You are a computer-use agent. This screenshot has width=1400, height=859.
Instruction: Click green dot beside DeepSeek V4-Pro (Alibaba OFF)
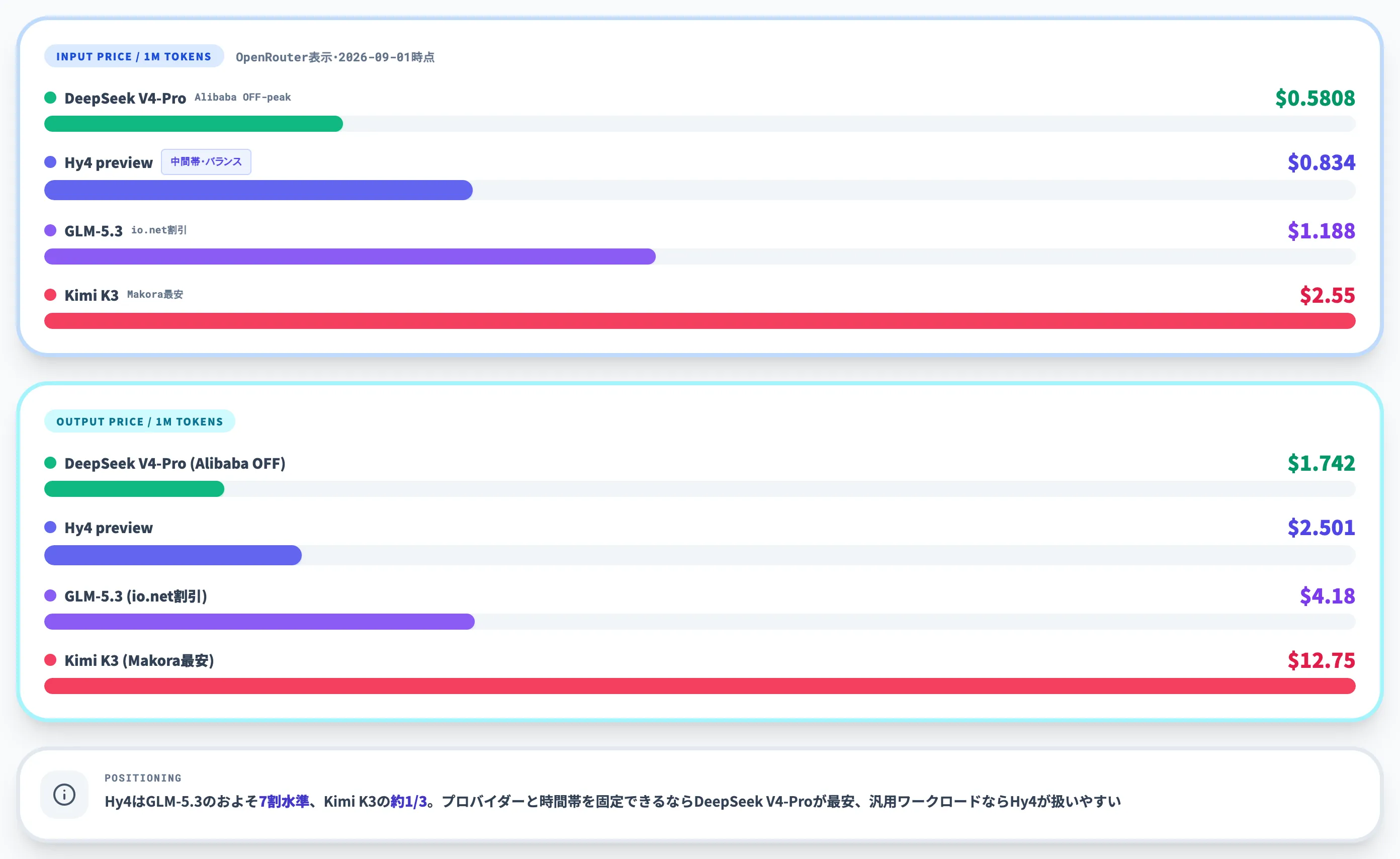point(51,463)
